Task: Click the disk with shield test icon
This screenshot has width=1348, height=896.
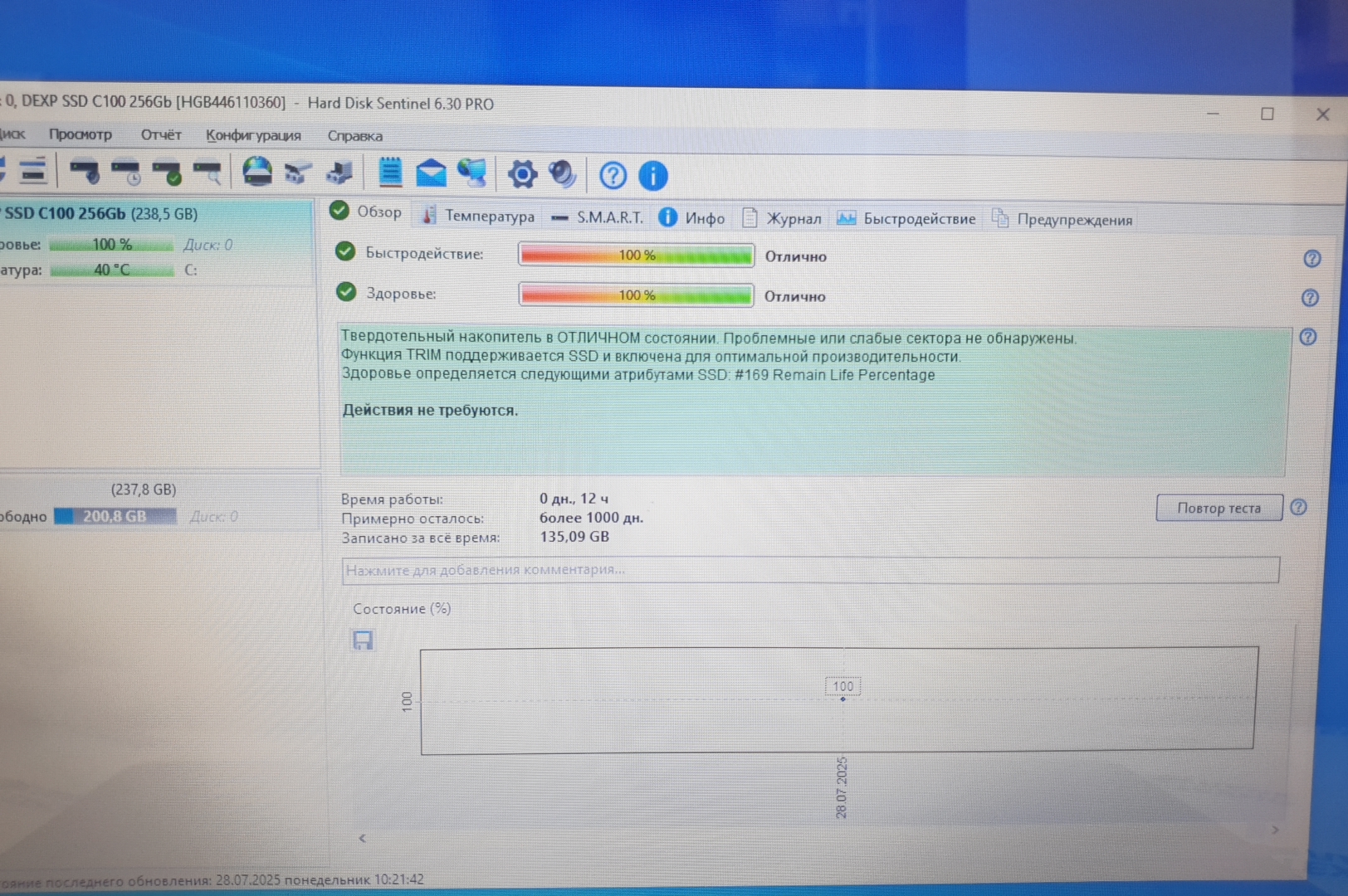Action: click(84, 172)
